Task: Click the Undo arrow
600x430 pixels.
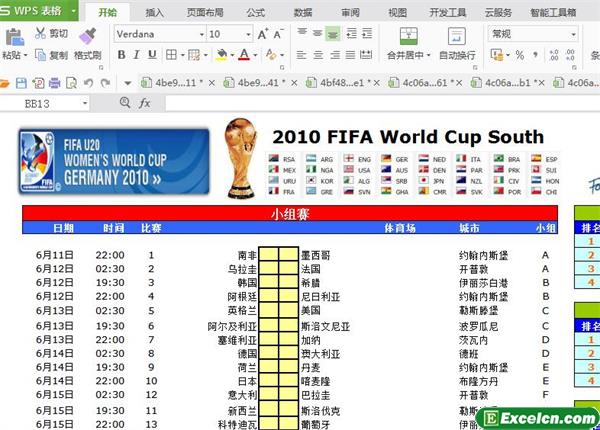Action: coord(88,83)
